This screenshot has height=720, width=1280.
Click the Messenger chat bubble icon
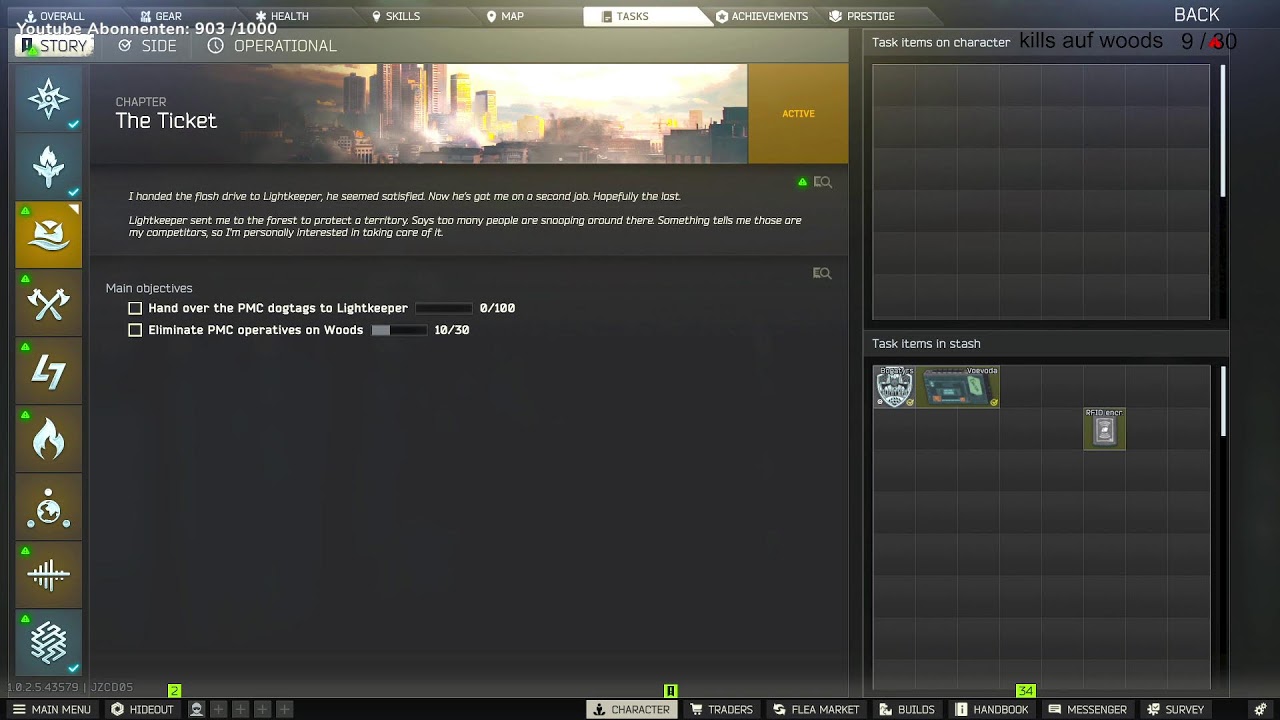[1055, 709]
